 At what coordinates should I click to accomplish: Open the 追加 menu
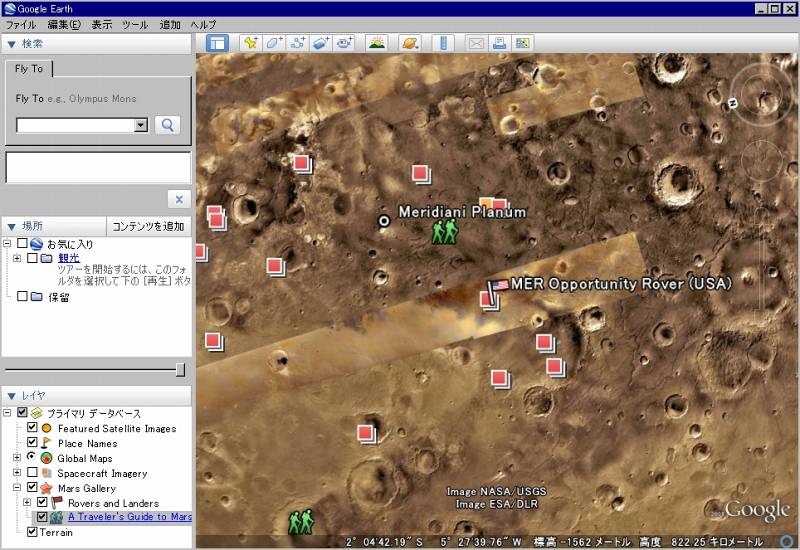(170, 24)
